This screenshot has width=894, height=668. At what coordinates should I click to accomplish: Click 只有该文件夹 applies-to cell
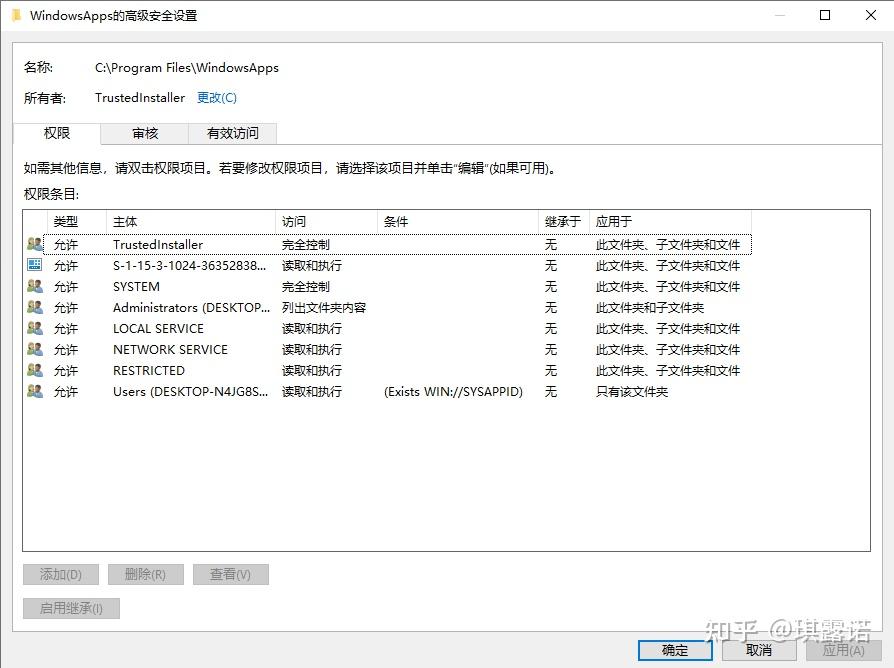point(632,392)
